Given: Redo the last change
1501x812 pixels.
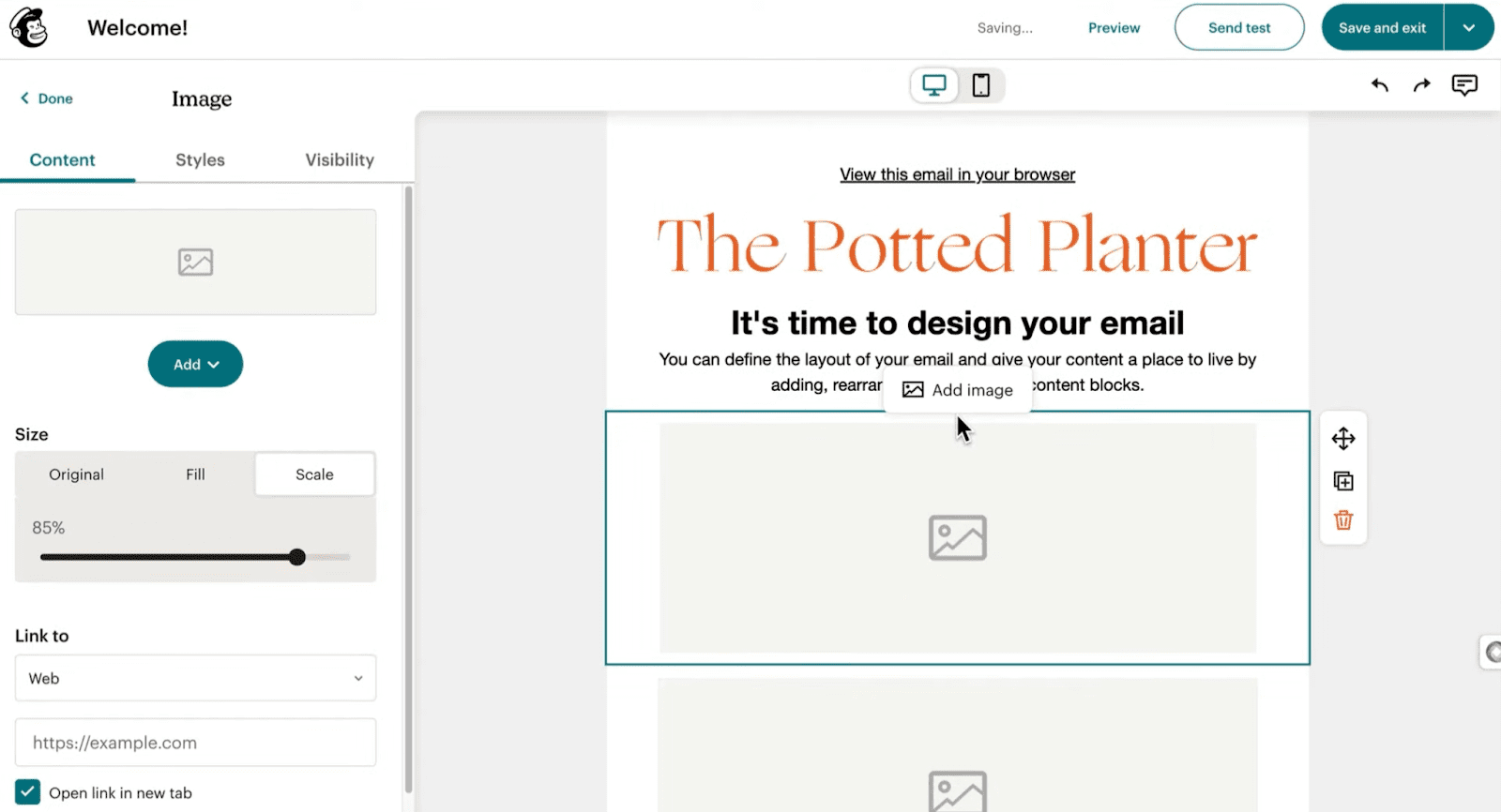Looking at the screenshot, I should pyautogui.click(x=1422, y=85).
